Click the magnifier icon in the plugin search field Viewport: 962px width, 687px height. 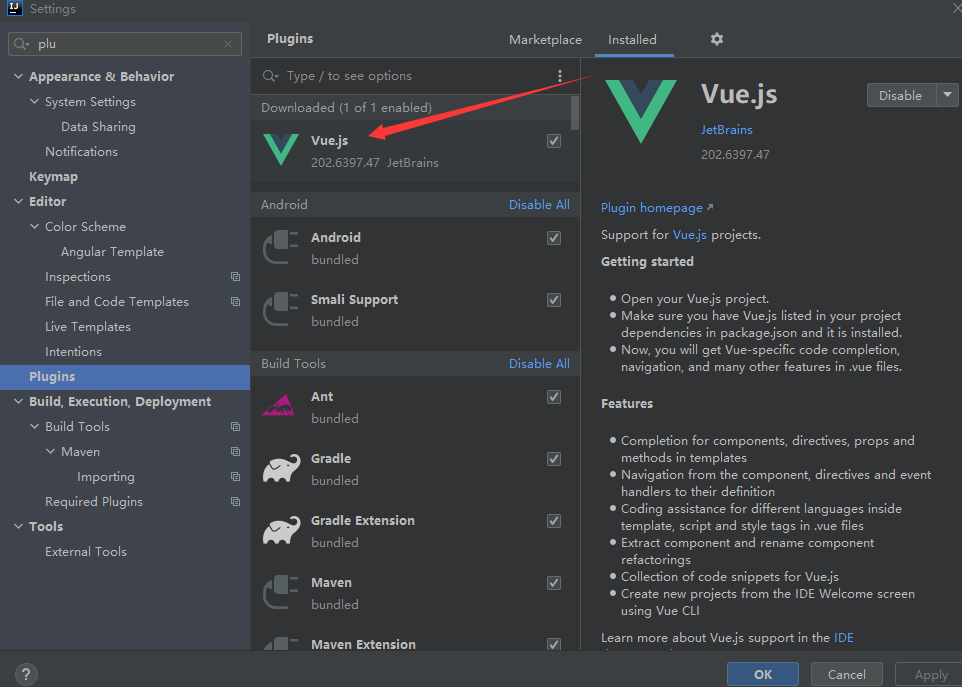click(x=270, y=76)
